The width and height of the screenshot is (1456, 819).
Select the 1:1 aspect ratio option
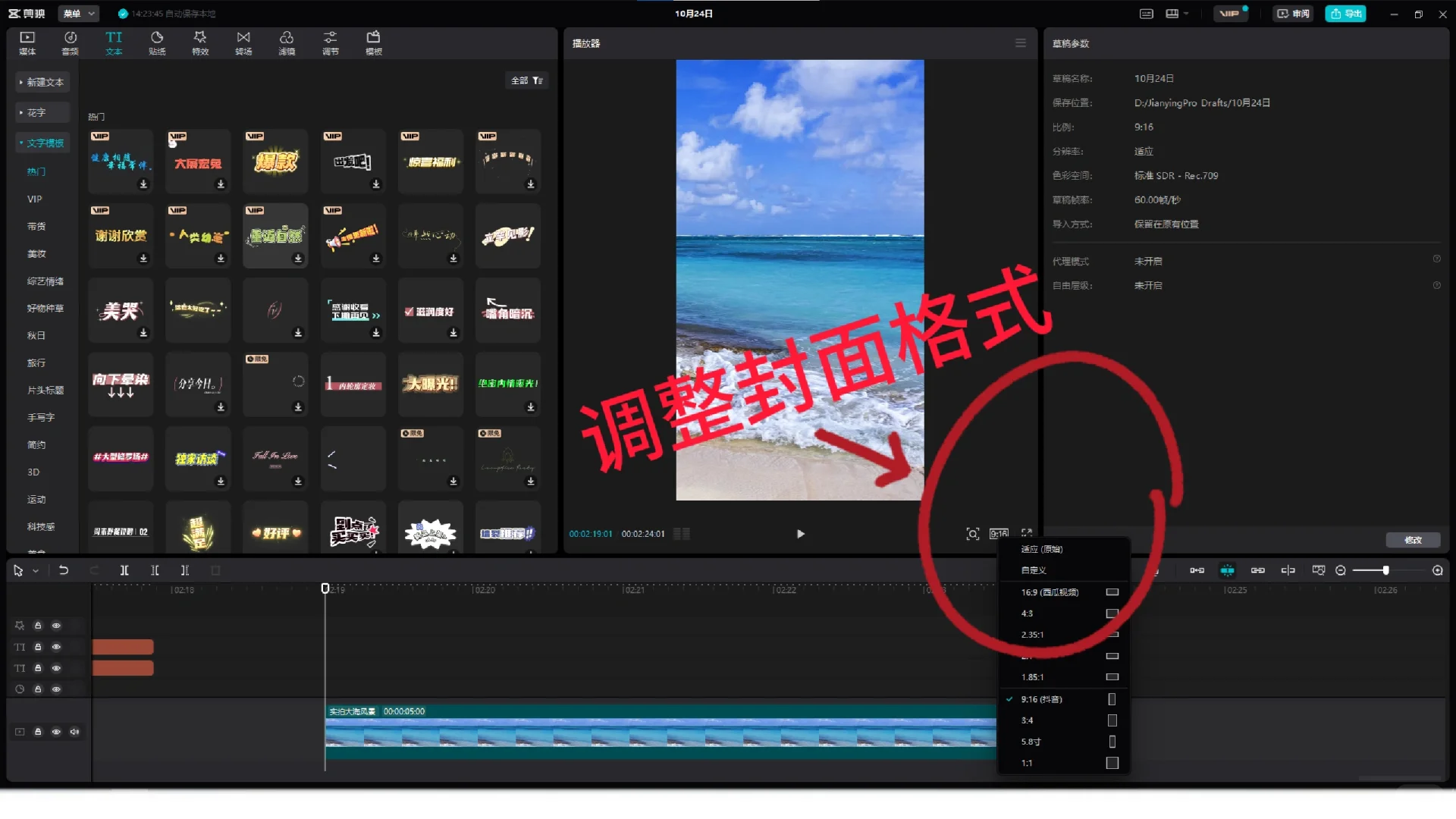pos(1027,763)
